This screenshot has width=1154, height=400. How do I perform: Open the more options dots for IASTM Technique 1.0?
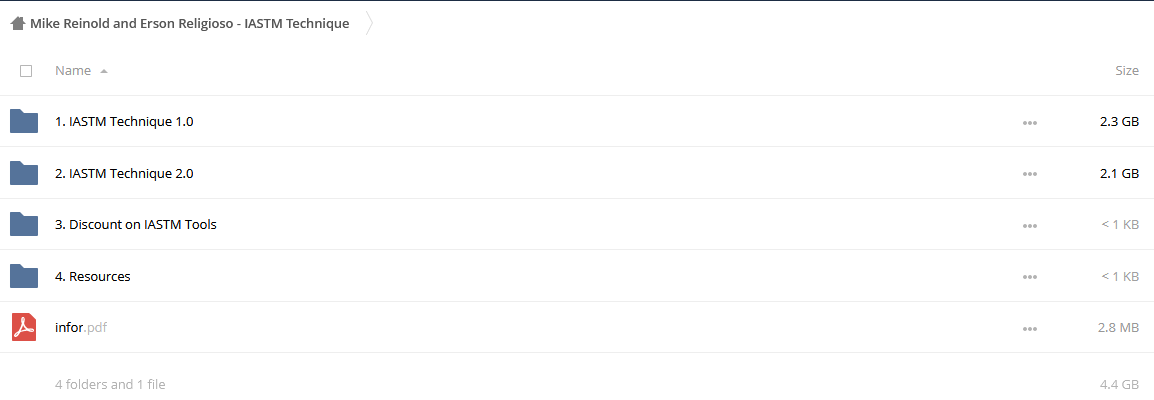coord(1030,123)
